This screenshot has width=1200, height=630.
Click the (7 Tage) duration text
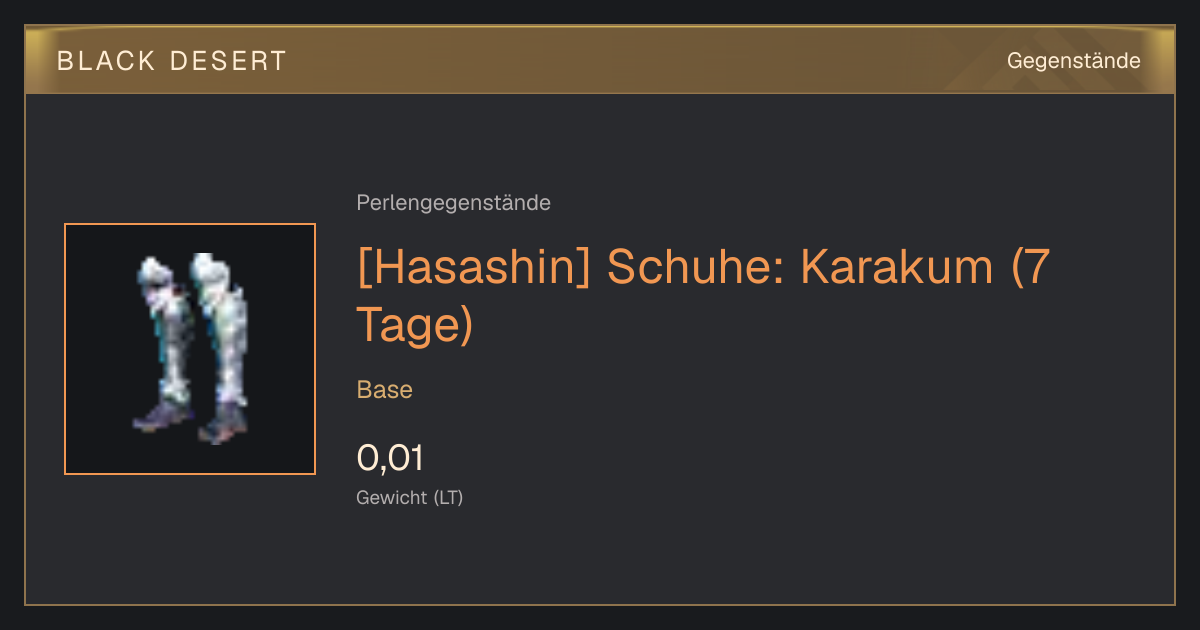(x=703, y=296)
